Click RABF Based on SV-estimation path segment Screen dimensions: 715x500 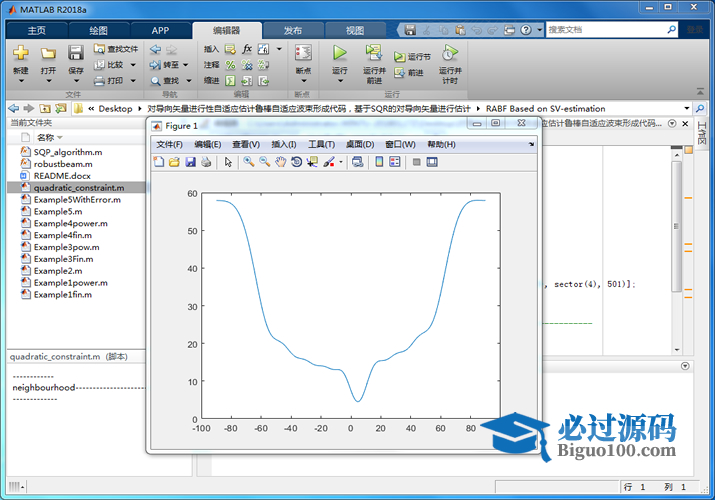545,108
